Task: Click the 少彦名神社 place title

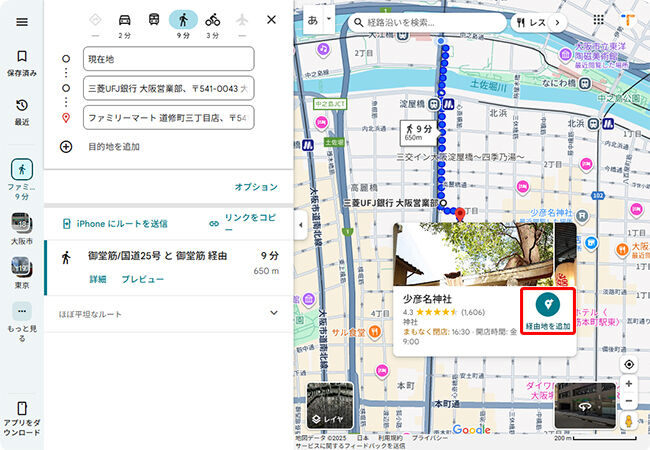Action: [x=427, y=299]
